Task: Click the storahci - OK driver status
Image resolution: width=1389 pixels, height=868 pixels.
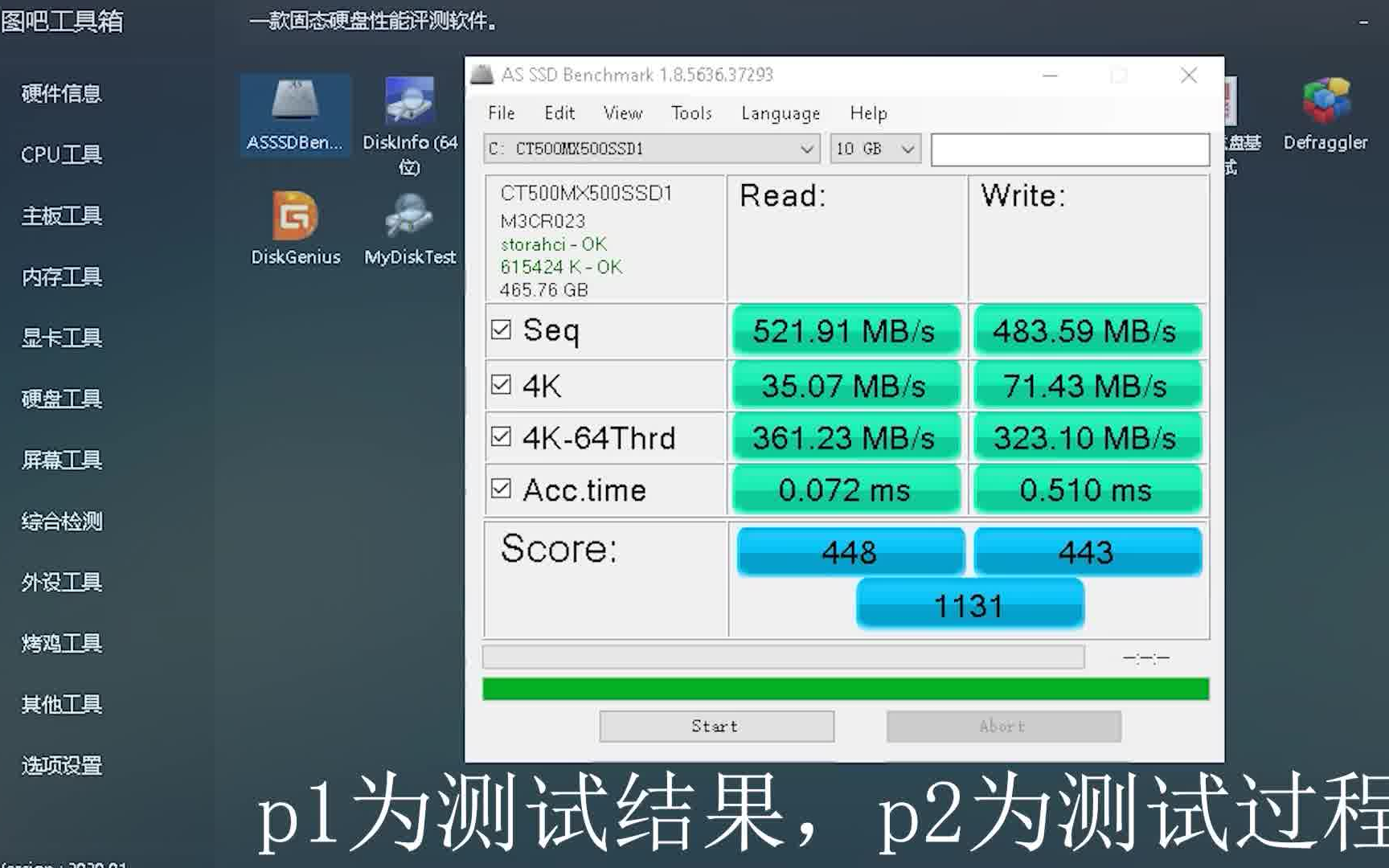Action: 554,244
